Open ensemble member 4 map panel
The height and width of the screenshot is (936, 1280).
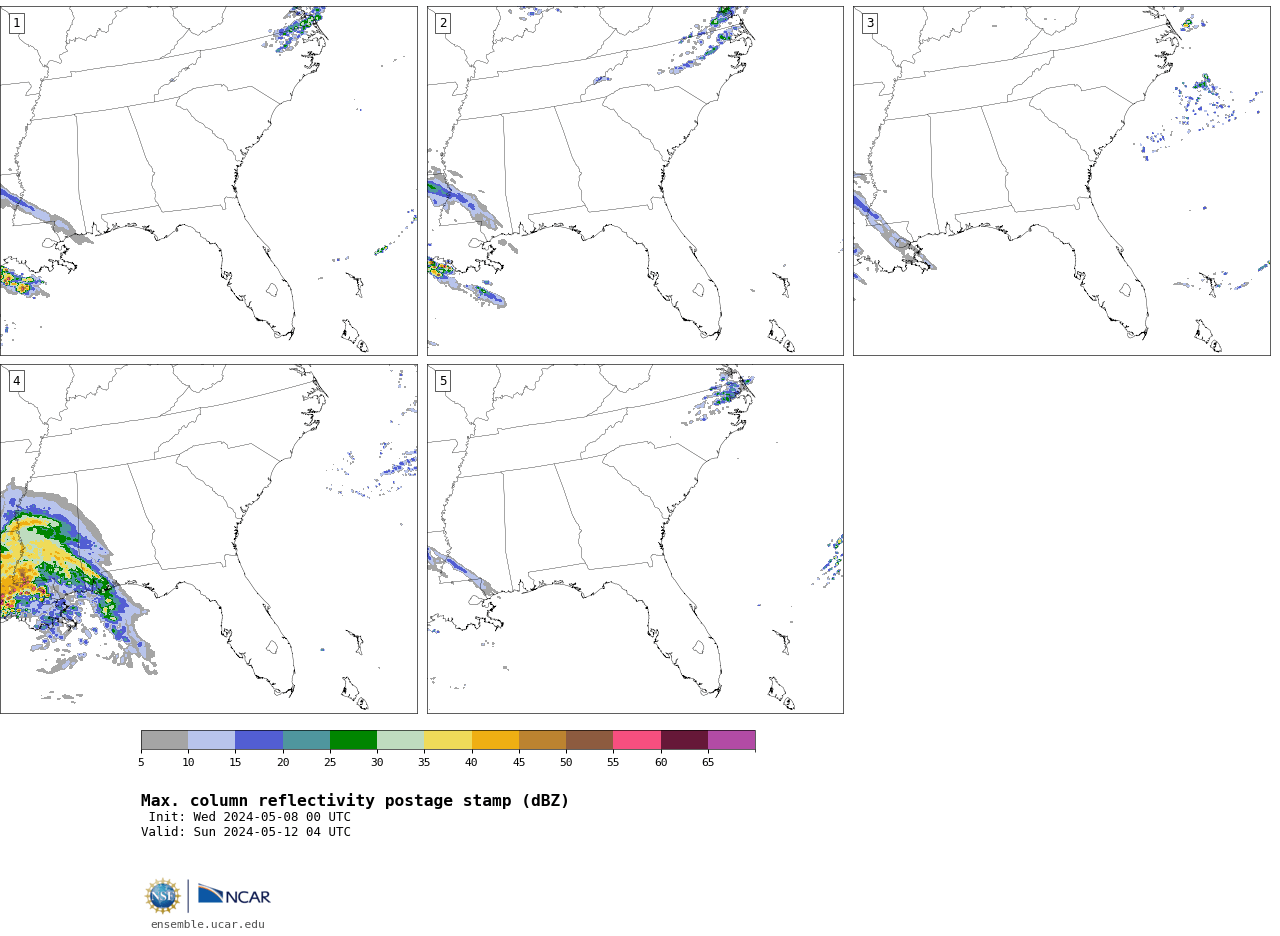208,539
